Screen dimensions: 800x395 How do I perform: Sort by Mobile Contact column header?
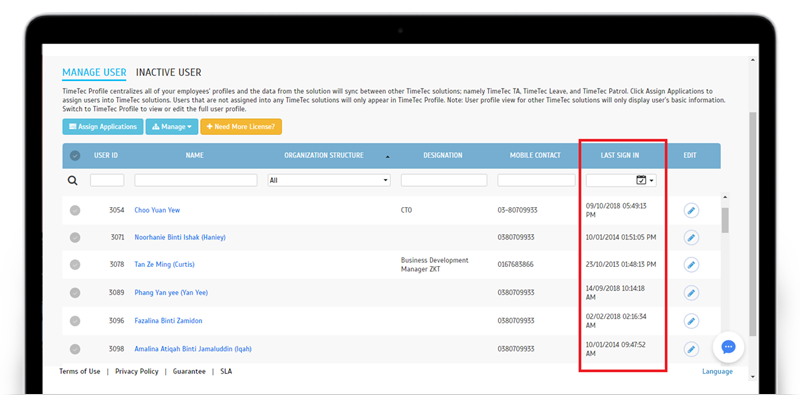tap(535, 156)
